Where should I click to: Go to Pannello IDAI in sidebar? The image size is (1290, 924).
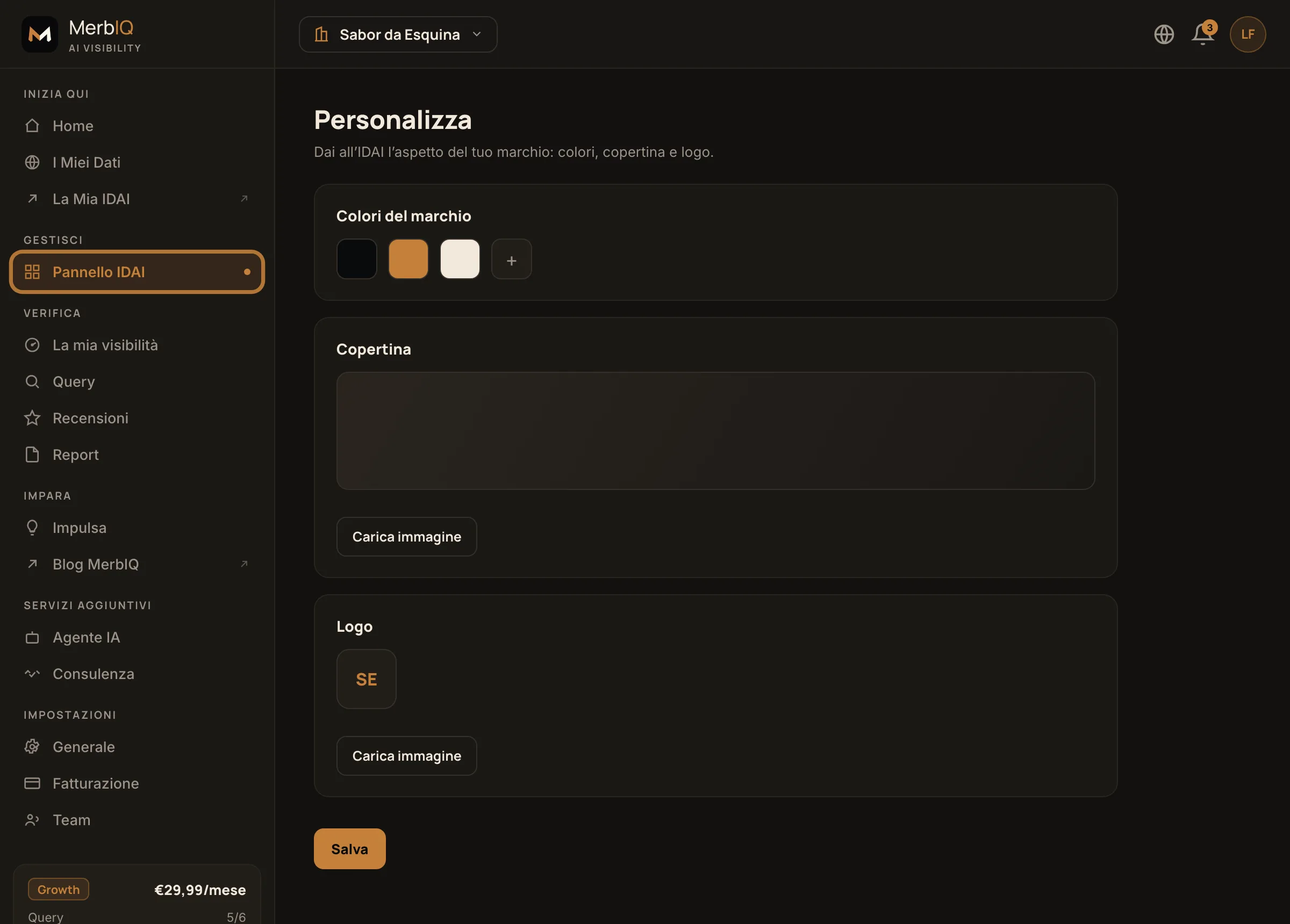137,272
